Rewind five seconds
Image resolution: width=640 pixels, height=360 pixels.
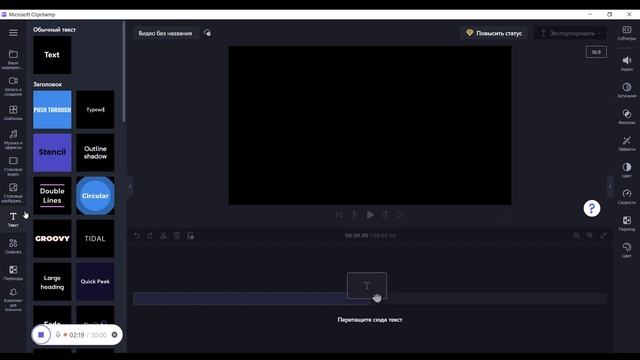[x=354, y=215]
